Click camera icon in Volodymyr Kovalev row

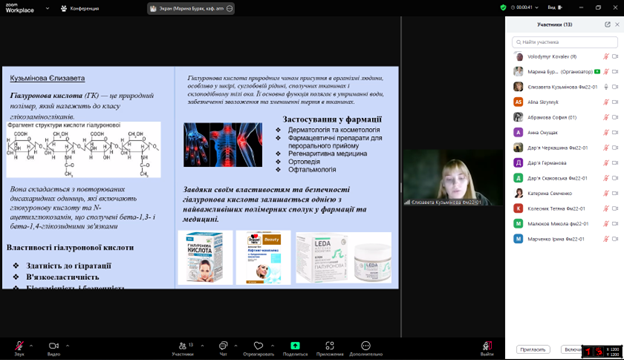pyautogui.click(x=615, y=56)
